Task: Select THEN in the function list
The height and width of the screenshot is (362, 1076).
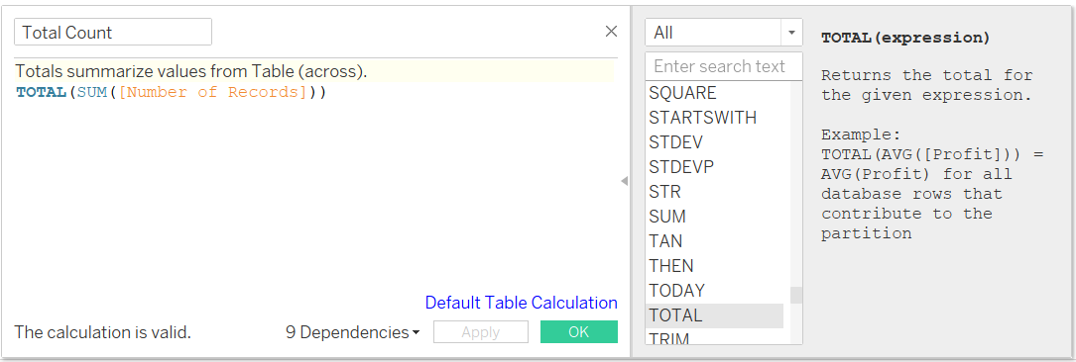Action: pyautogui.click(x=714, y=266)
